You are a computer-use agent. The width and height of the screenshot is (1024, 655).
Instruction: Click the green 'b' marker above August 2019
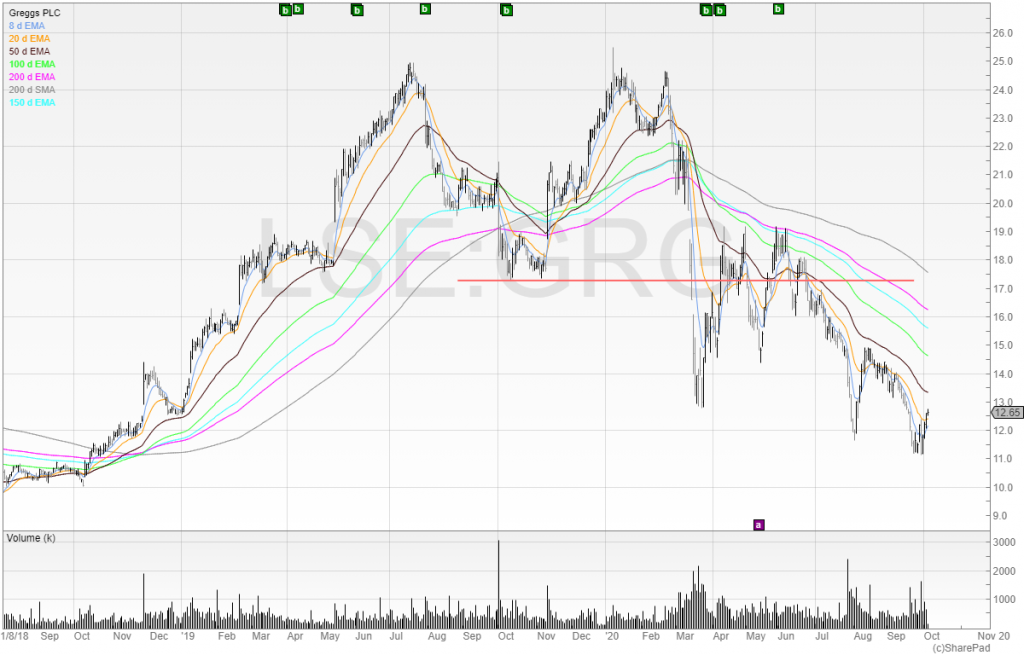[425, 9]
